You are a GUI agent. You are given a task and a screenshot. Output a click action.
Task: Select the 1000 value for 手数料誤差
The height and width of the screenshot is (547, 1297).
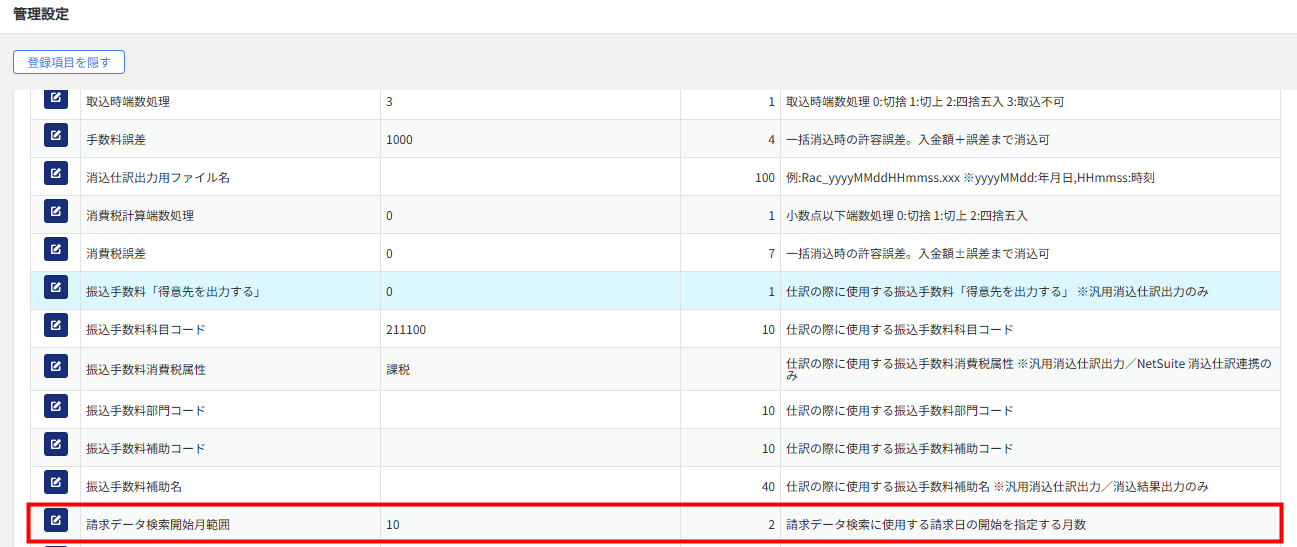pyautogui.click(x=399, y=140)
